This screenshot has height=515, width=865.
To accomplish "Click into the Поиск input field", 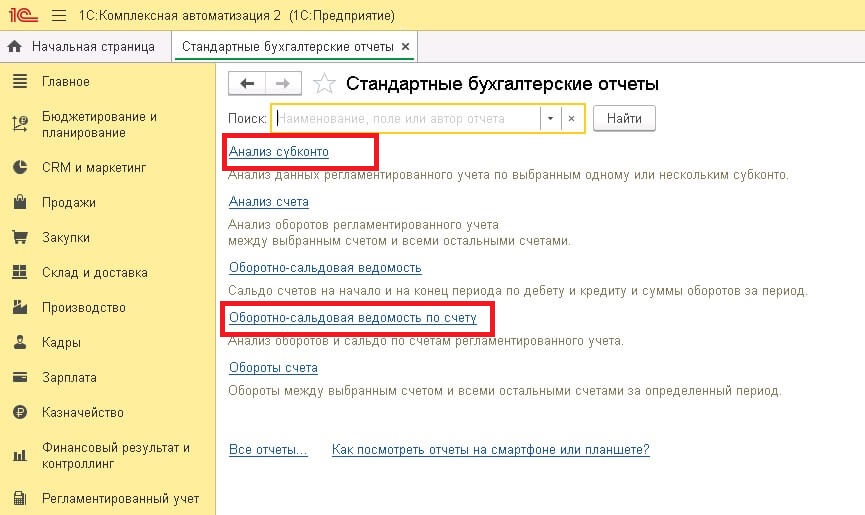I will coord(407,119).
